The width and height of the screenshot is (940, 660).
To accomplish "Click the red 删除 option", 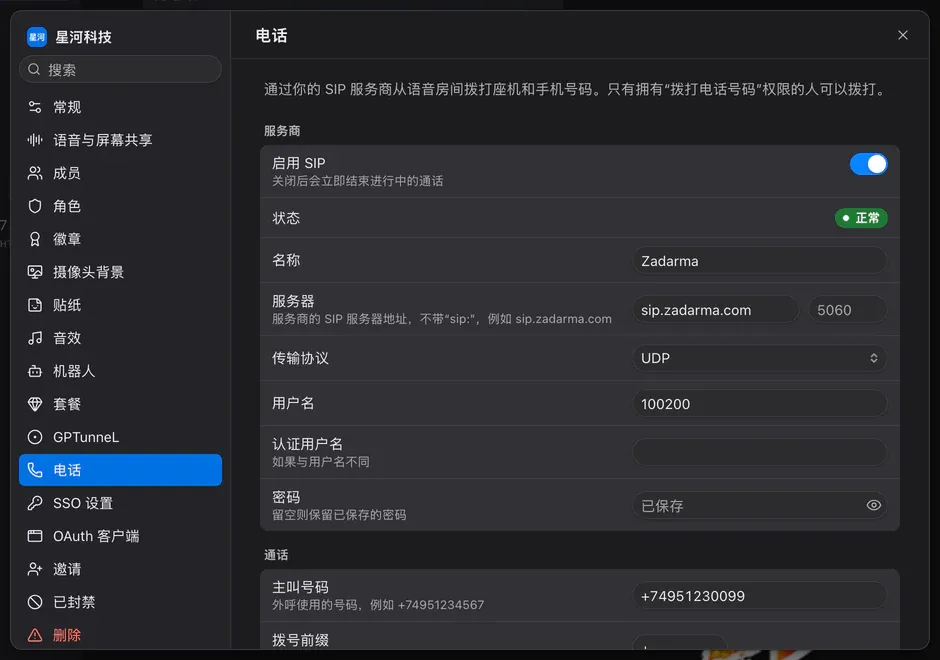I will 120,635.
